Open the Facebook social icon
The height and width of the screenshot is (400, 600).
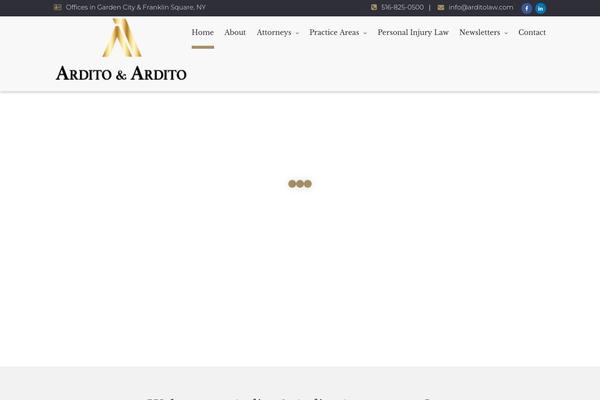coord(527,8)
